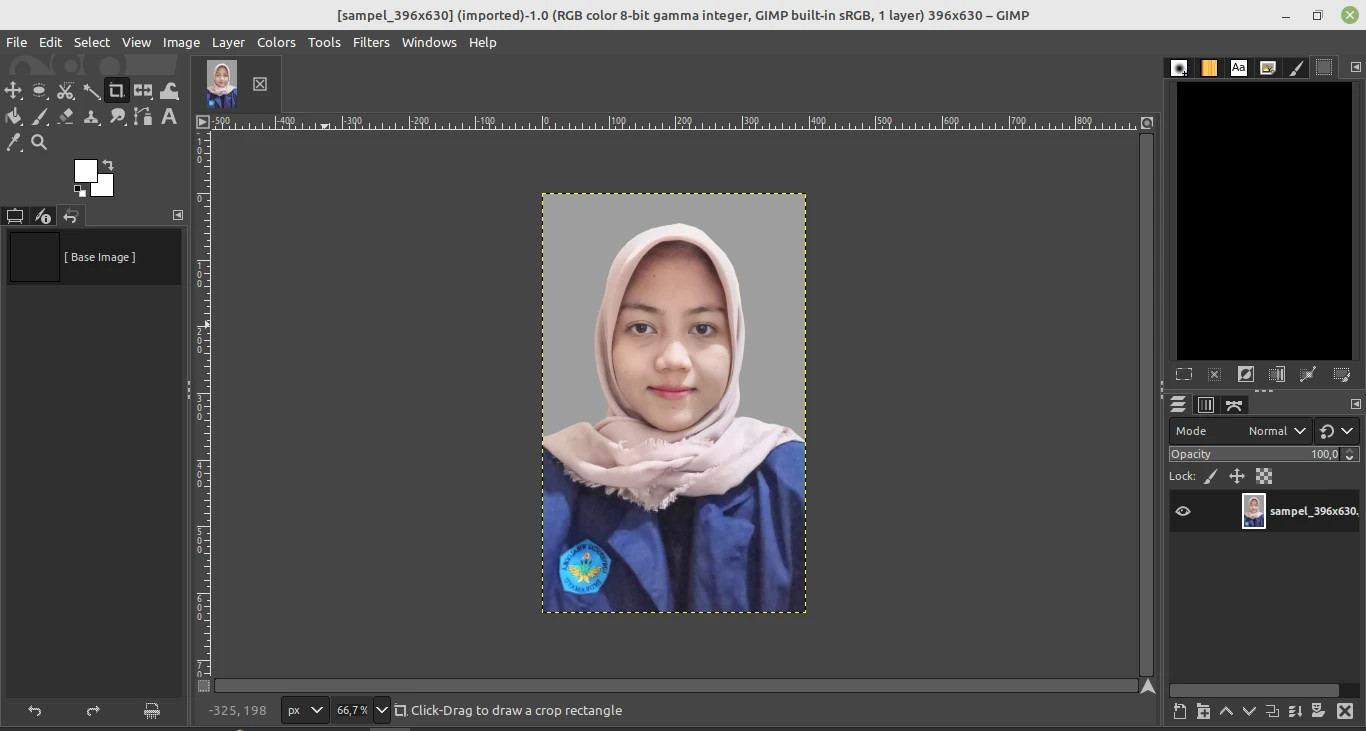Open the layer Mode dropdown showing Normal

1240,431
